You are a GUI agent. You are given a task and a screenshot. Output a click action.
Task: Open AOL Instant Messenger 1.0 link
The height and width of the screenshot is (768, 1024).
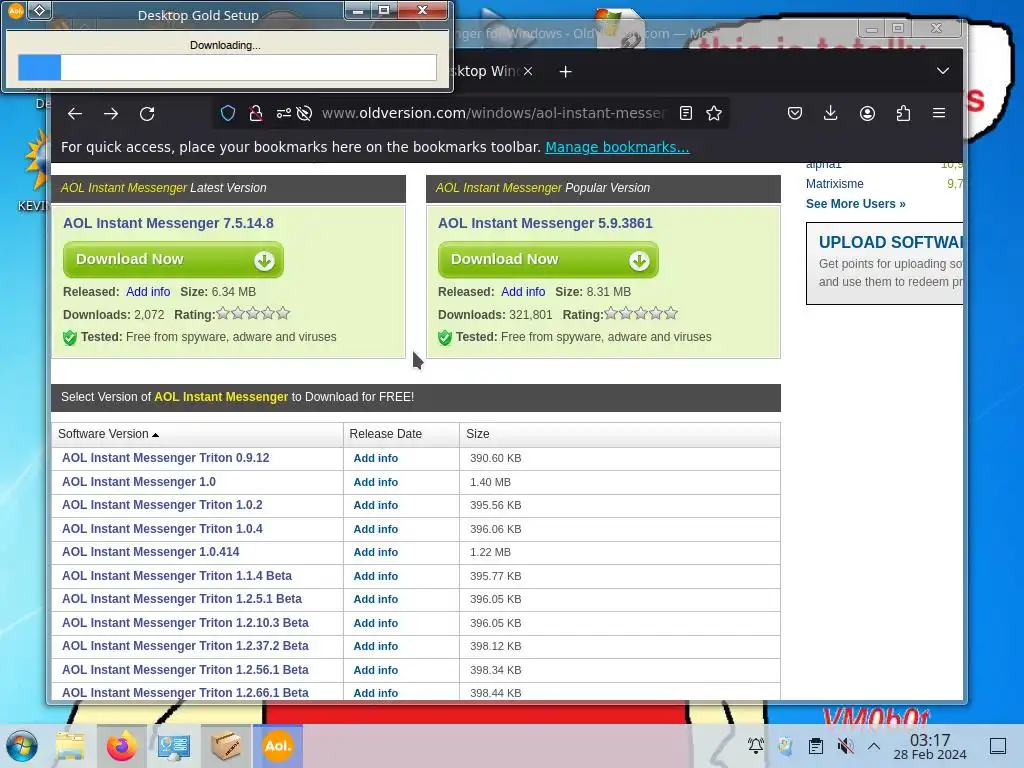[139, 482]
